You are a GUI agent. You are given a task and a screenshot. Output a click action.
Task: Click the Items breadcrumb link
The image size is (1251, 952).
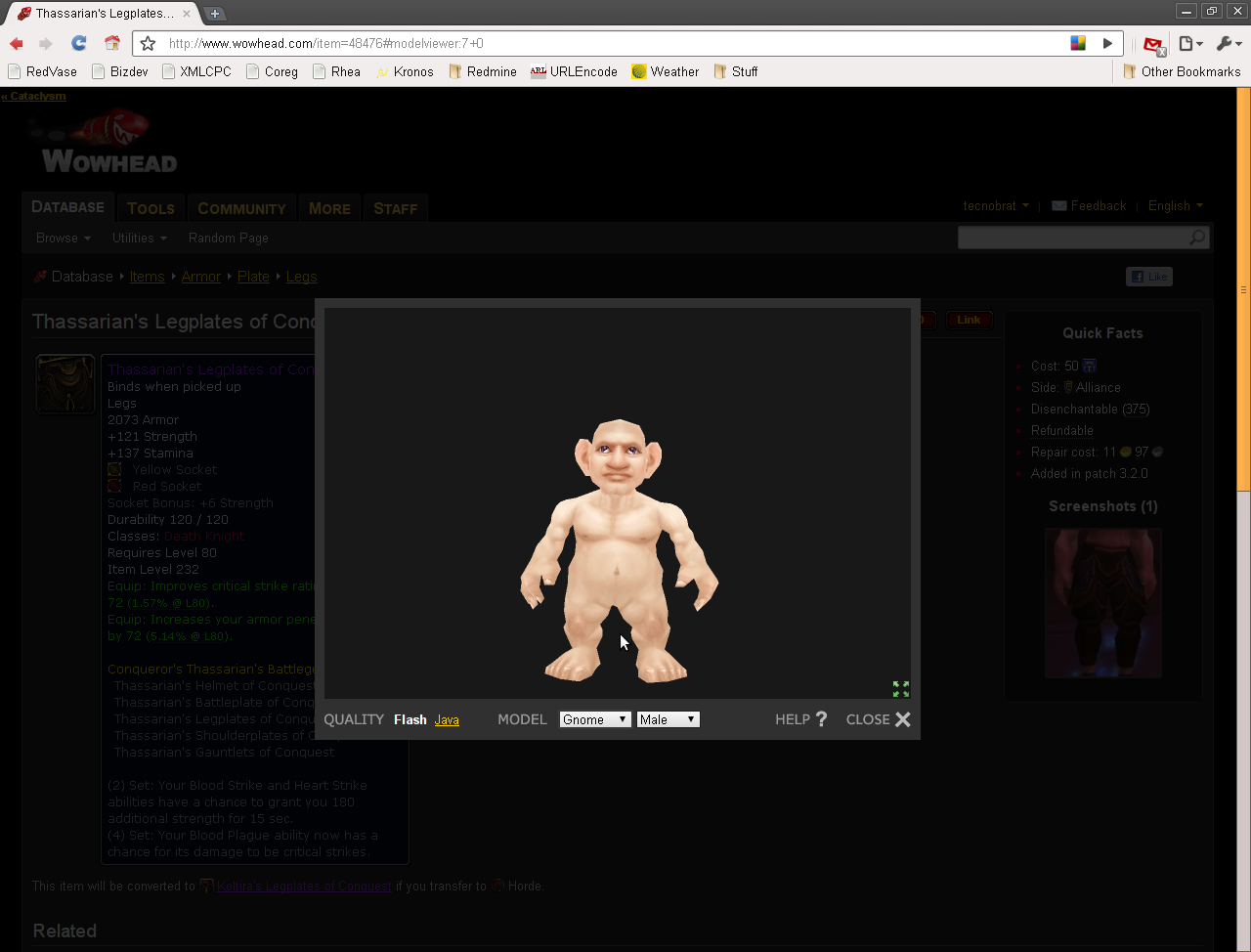pos(148,277)
